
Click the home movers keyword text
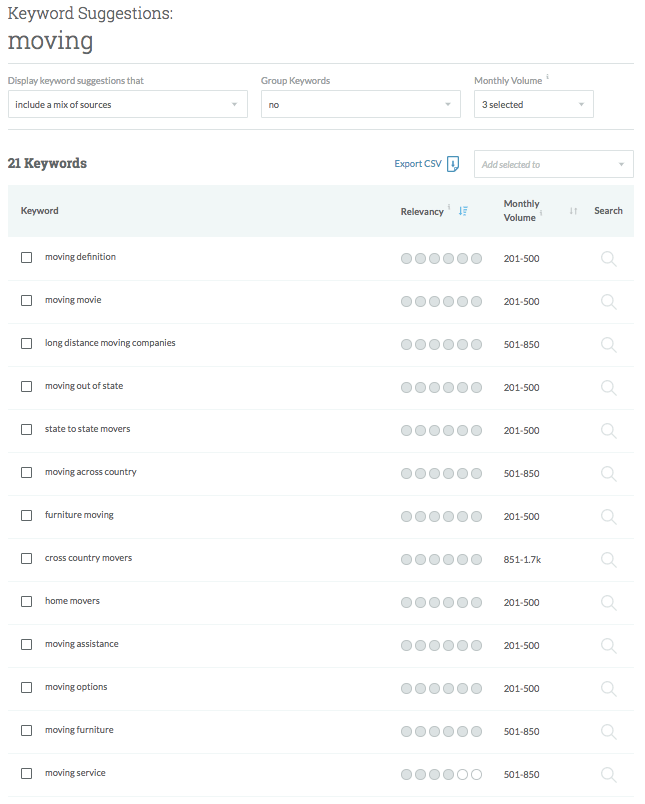(x=72, y=601)
